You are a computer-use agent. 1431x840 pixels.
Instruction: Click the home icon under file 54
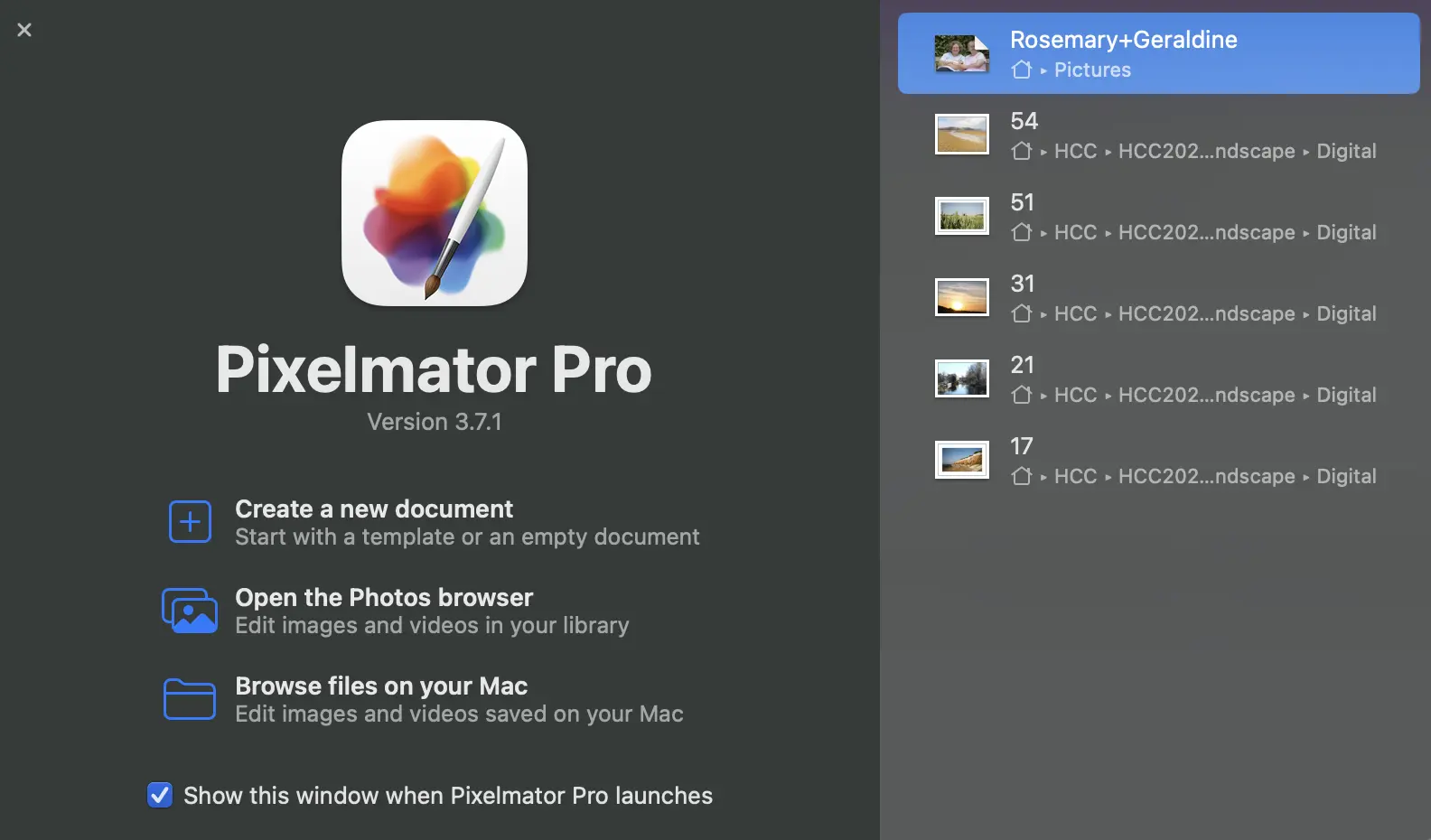coord(1022,151)
